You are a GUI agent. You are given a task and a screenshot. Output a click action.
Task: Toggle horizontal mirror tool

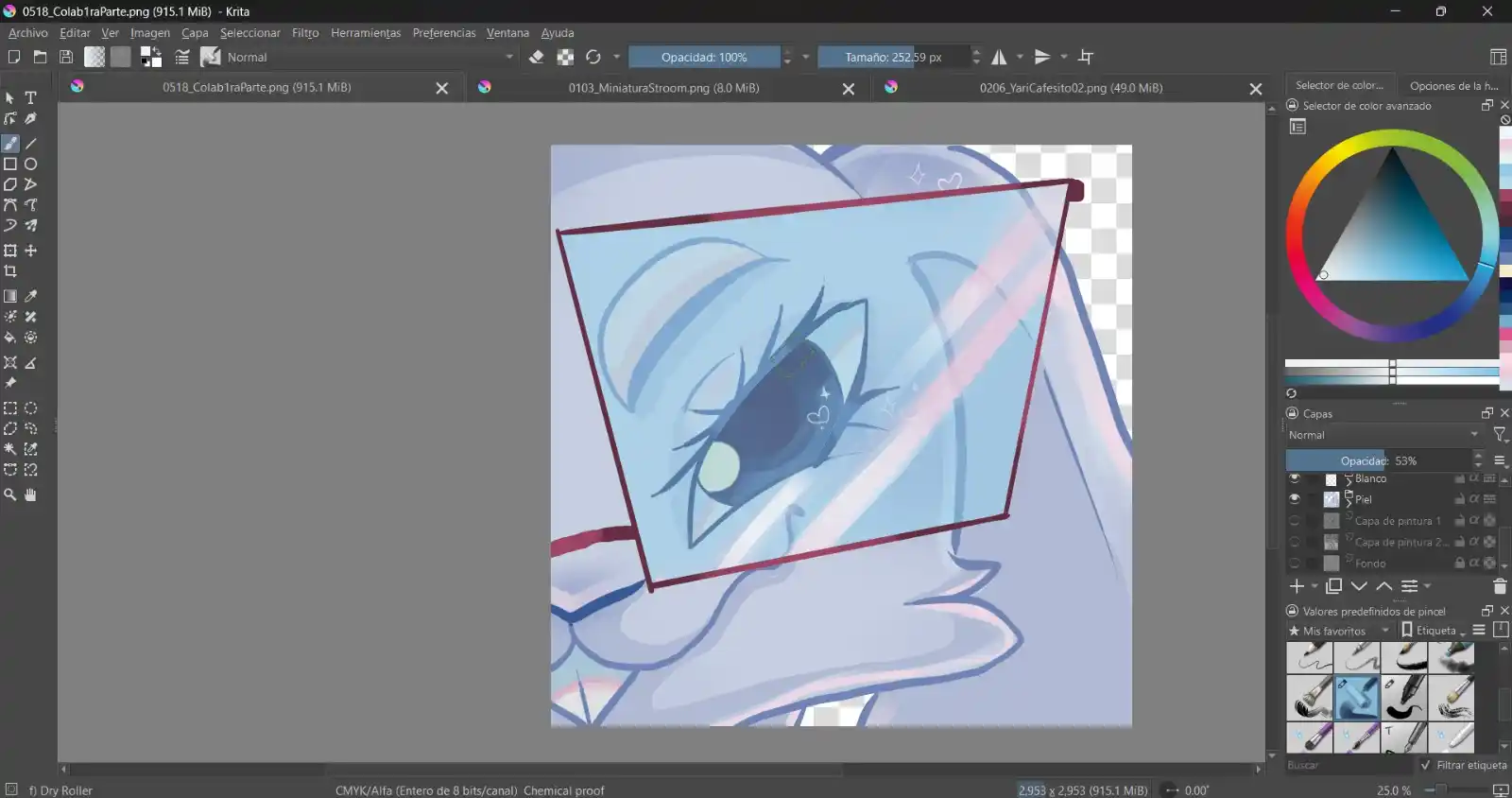pyautogui.click(x=999, y=57)
